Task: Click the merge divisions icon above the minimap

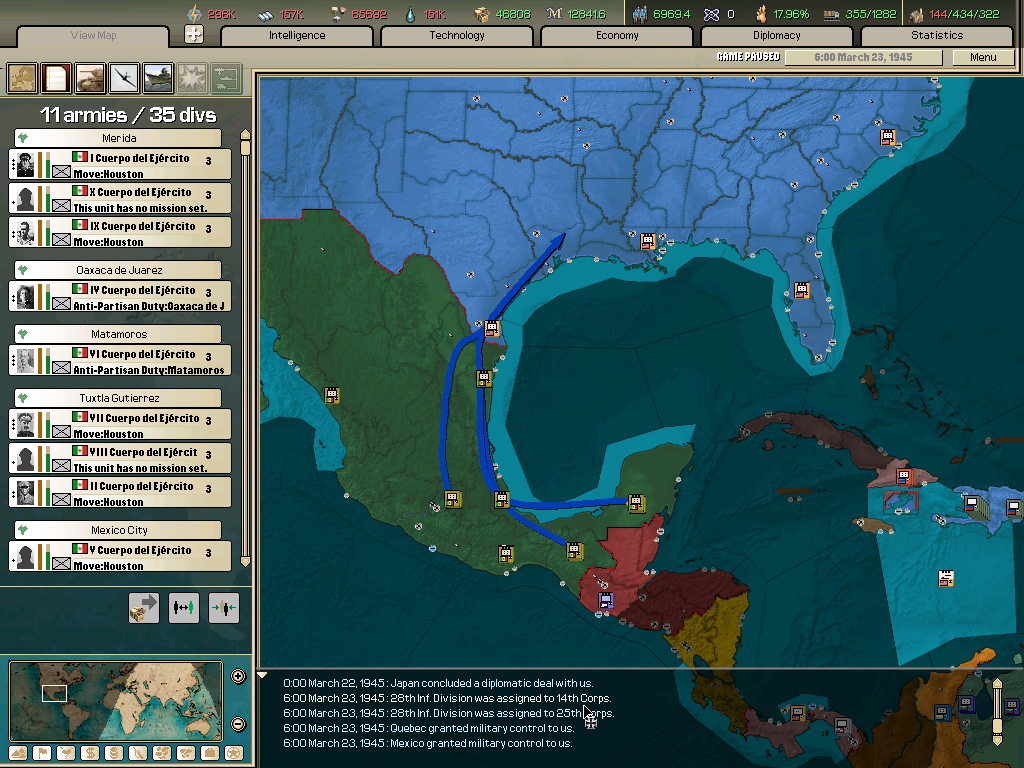Action: click(223, 607)
